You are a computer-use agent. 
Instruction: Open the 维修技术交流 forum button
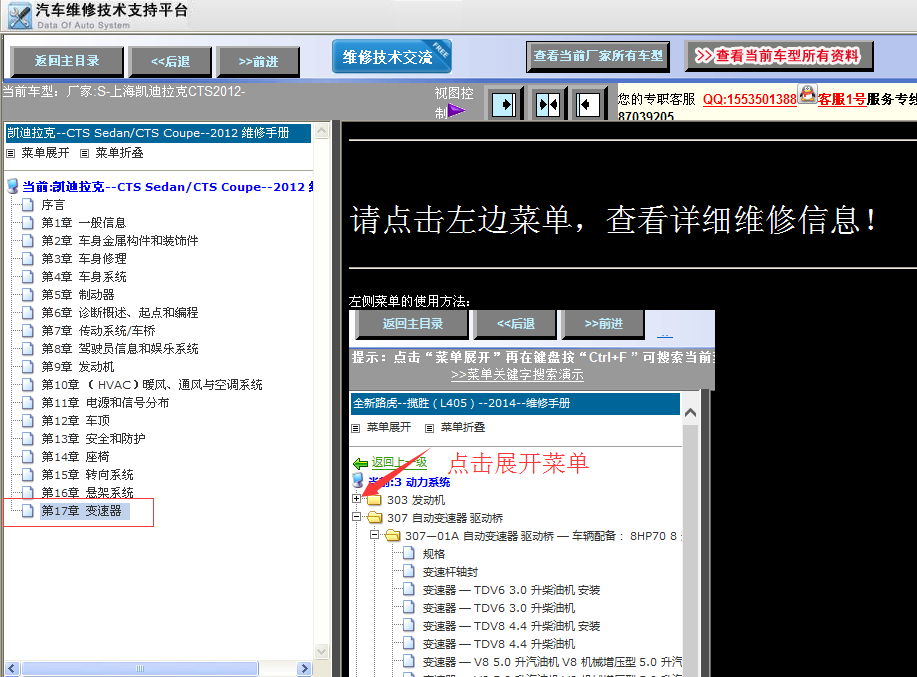coord(391,57)
